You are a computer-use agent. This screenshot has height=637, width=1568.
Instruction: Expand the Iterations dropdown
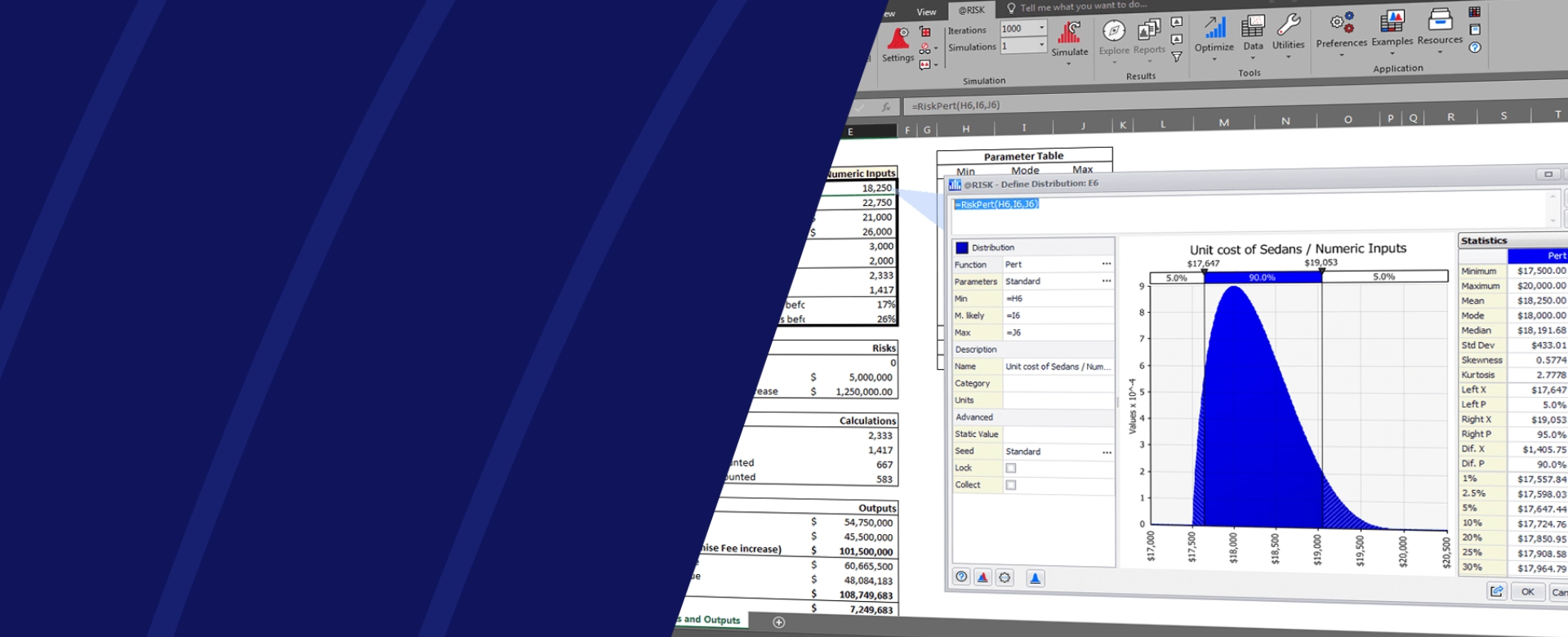pos(1042,28)
